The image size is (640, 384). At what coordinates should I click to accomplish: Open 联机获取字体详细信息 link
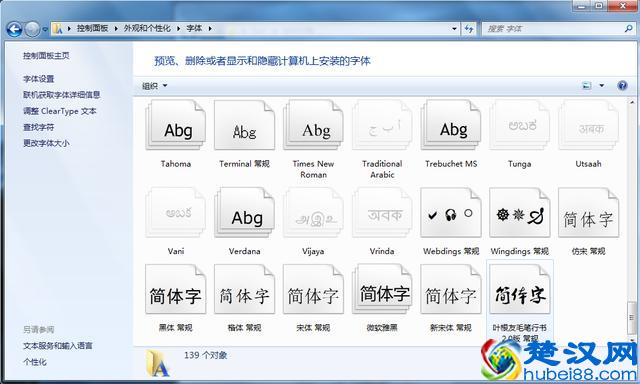tap(62, 95)
